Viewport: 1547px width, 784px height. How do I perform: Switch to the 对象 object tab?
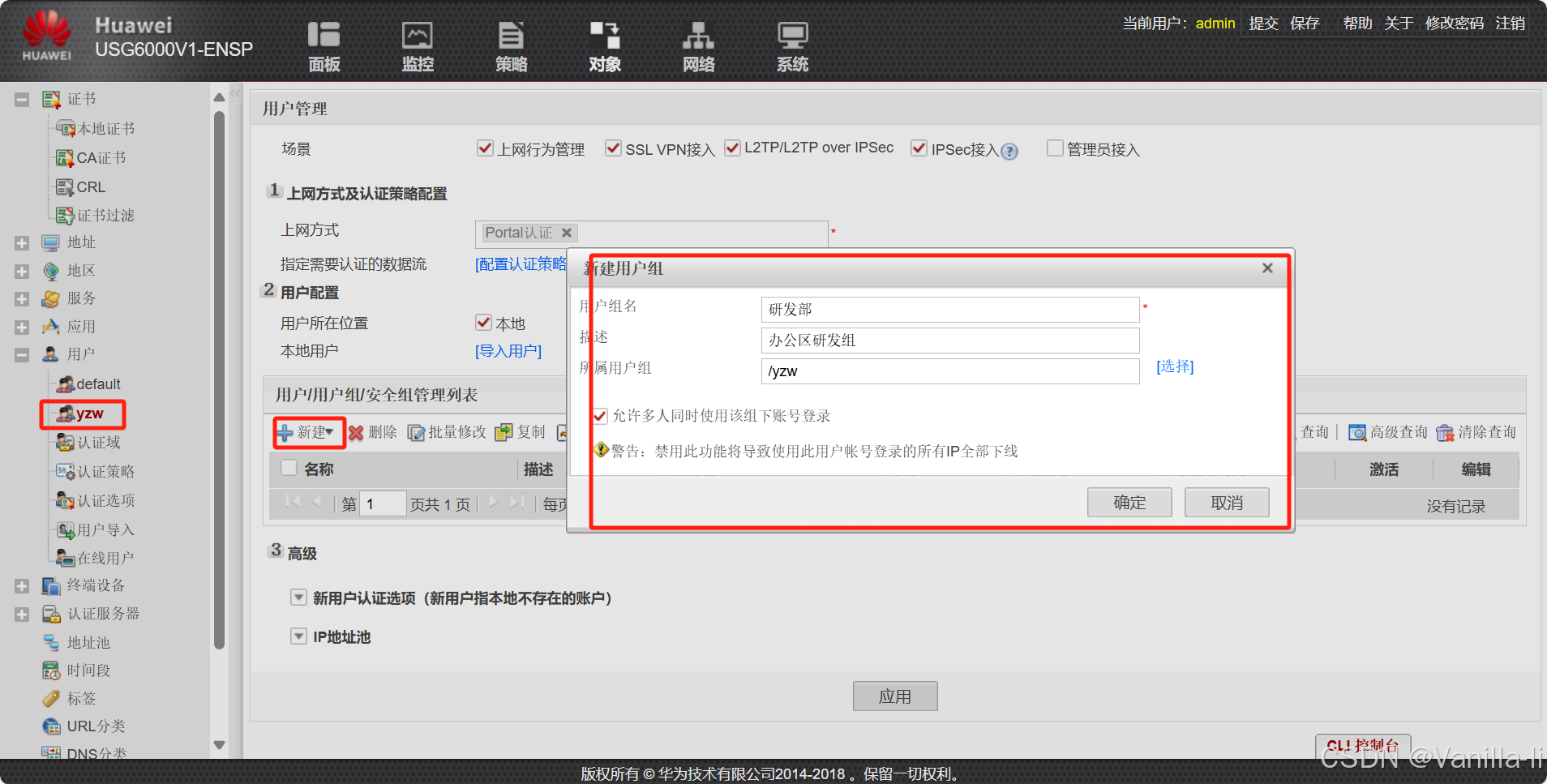[605, 47]
